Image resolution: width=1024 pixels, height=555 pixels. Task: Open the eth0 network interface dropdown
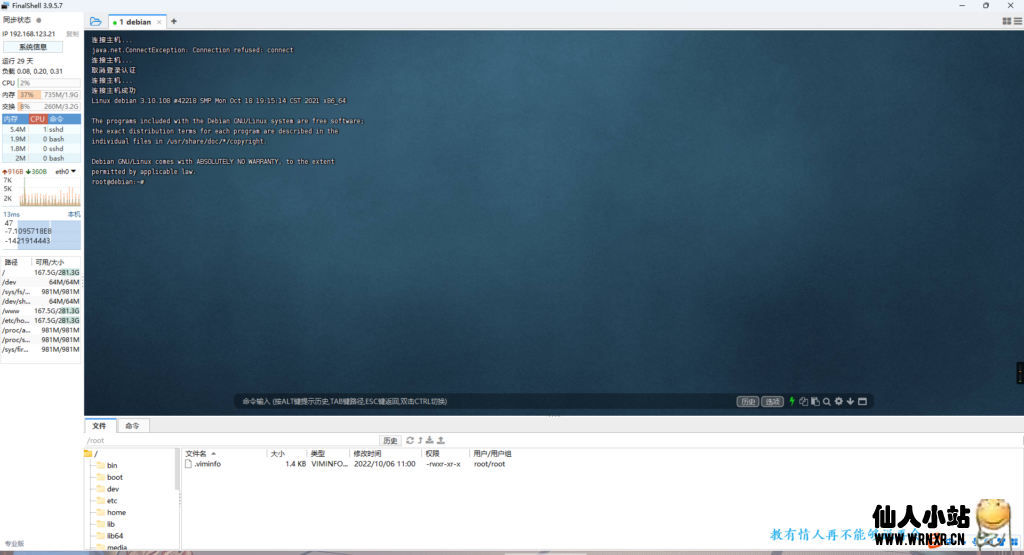65,171
